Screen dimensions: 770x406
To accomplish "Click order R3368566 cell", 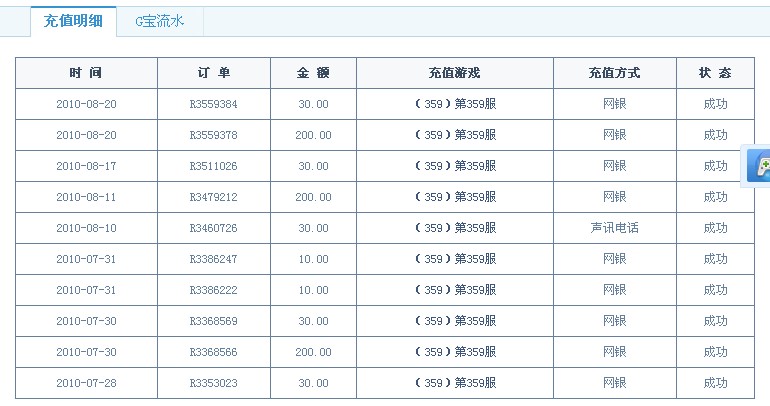I will [214, 352].
